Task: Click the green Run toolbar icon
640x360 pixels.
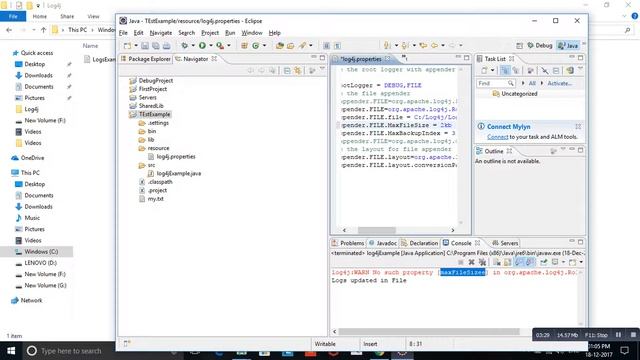Action: point(202,46)
